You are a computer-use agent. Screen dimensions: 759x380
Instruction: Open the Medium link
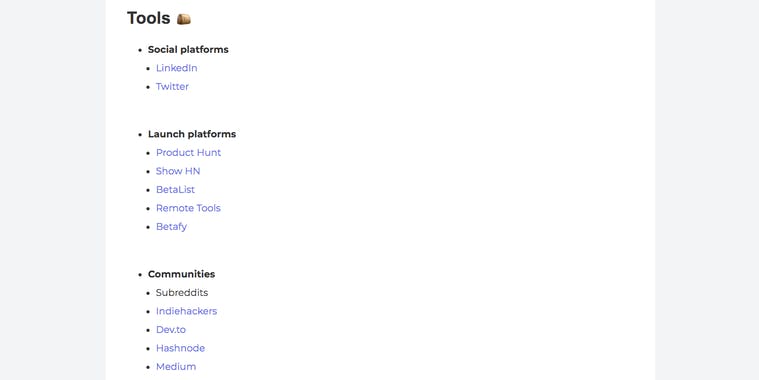pyautogui.click(x=176, y=366)
